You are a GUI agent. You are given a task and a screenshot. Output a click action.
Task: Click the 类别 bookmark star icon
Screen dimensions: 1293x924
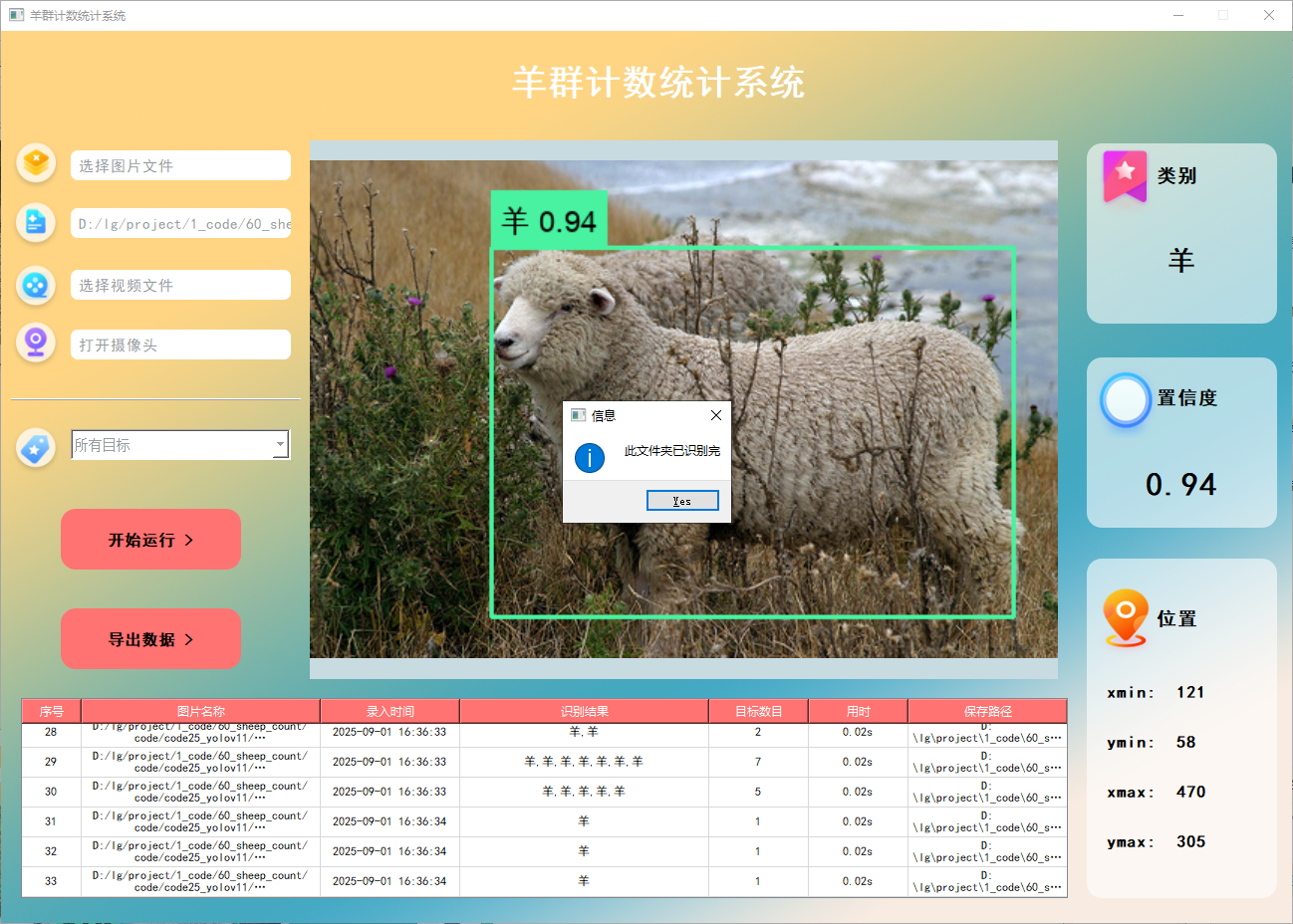(1125, 176)
